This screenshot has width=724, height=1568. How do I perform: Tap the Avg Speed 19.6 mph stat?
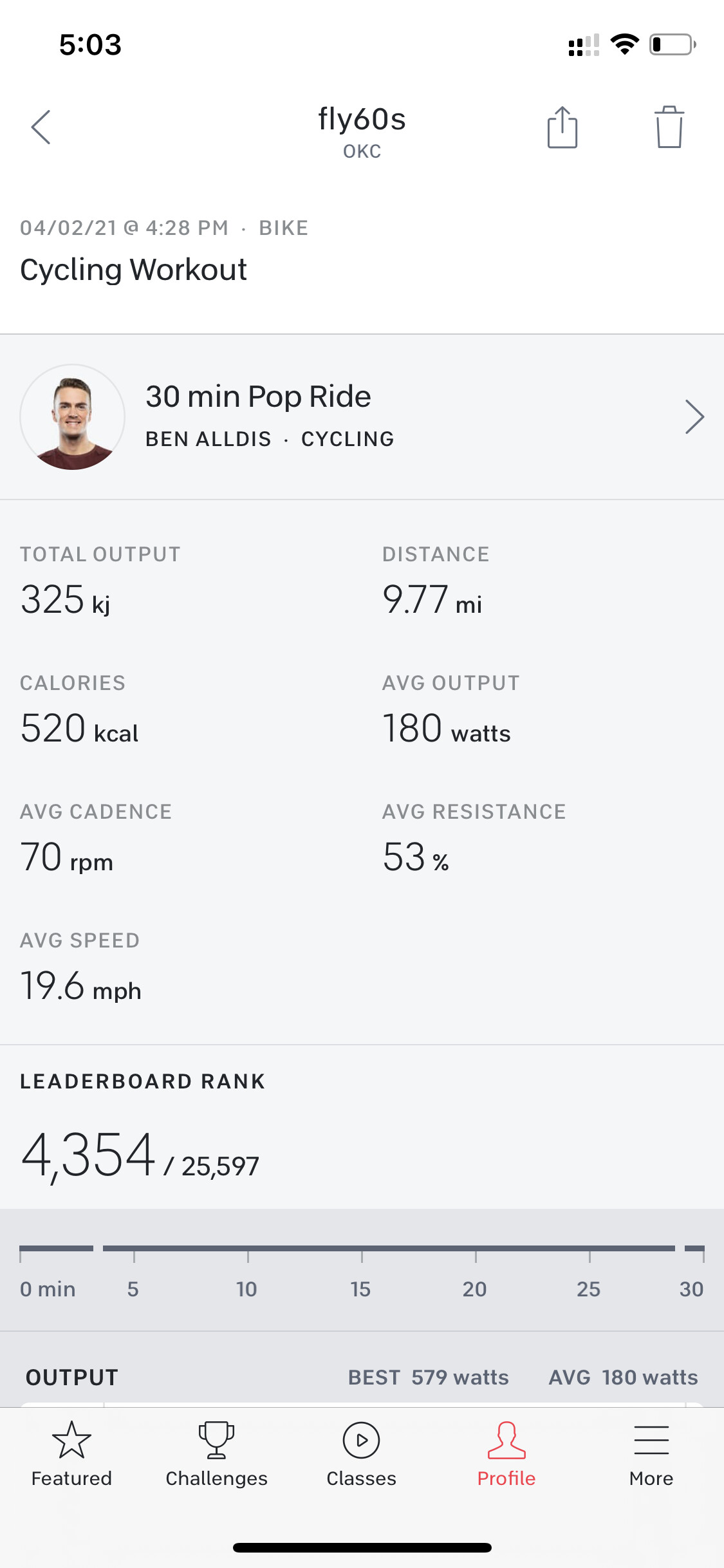tap(80, 985)
